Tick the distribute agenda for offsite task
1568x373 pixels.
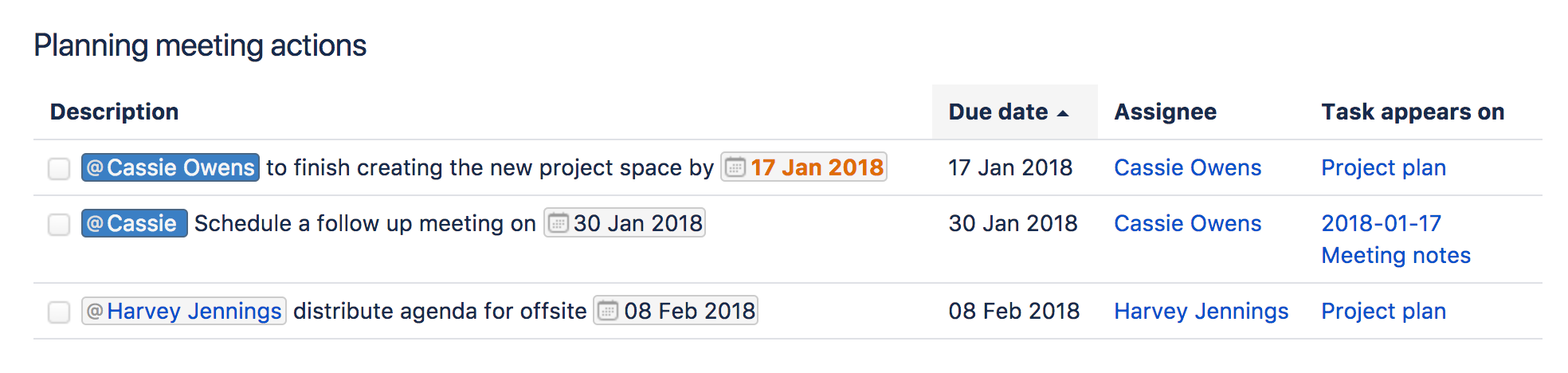pos(59,312)
